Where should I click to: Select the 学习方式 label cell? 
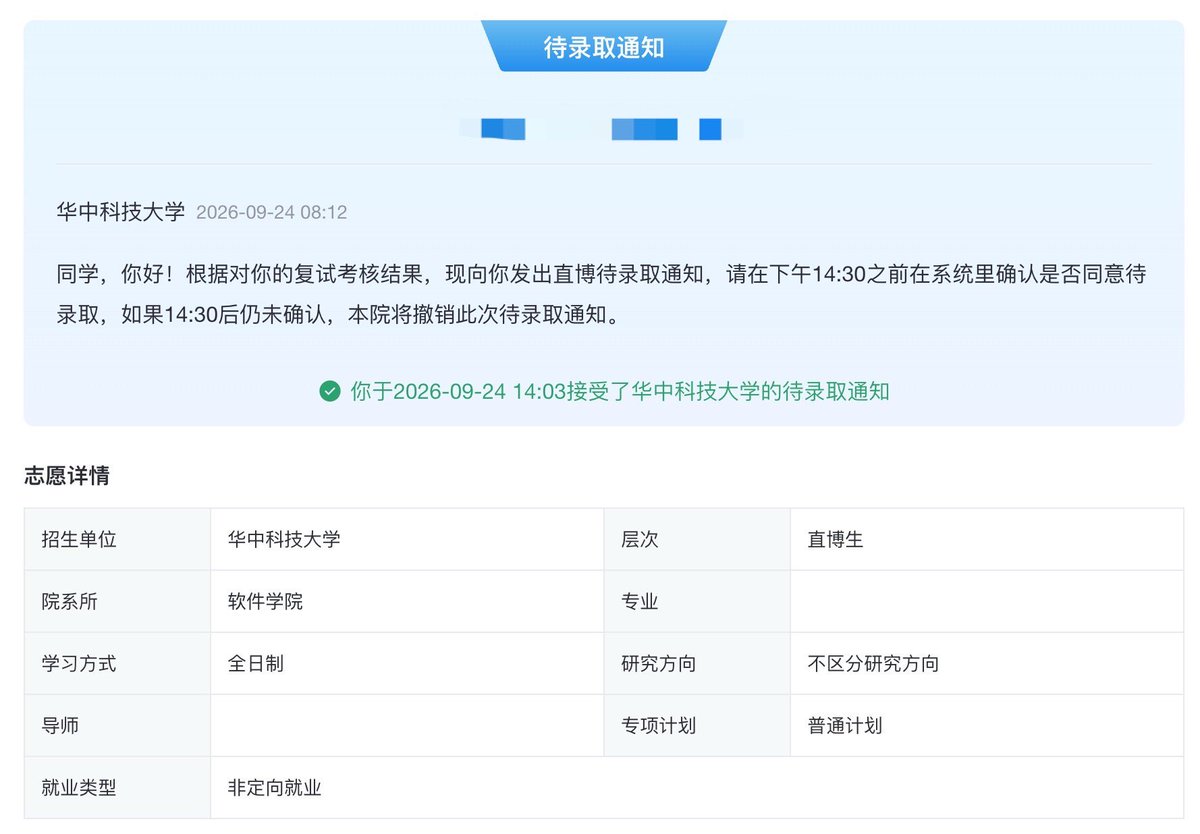tap(117, 664)
